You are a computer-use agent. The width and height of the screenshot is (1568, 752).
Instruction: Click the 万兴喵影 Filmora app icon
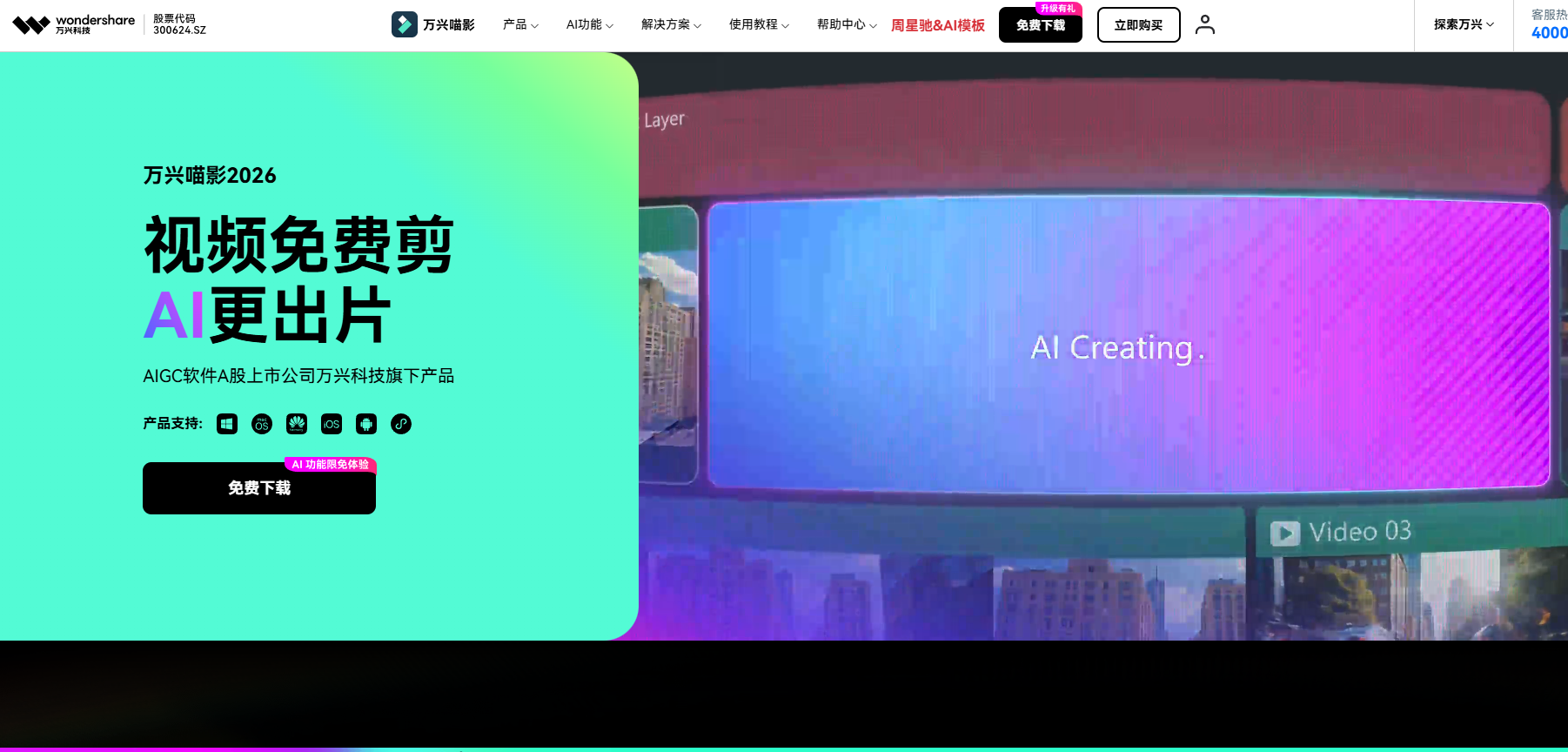click(x=405, y=24)
